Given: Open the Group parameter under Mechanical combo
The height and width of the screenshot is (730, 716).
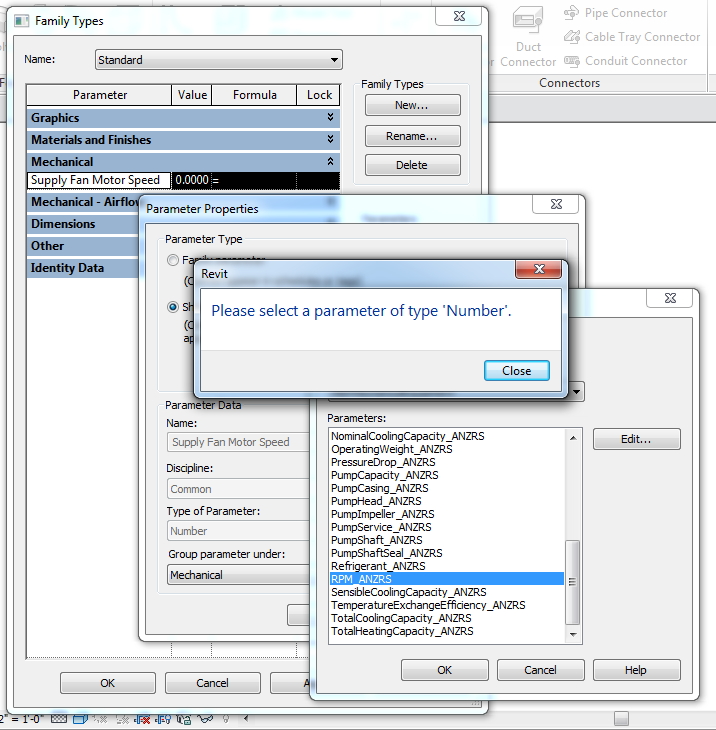Looking at the screenshot, I should click(x=238, y=575).
